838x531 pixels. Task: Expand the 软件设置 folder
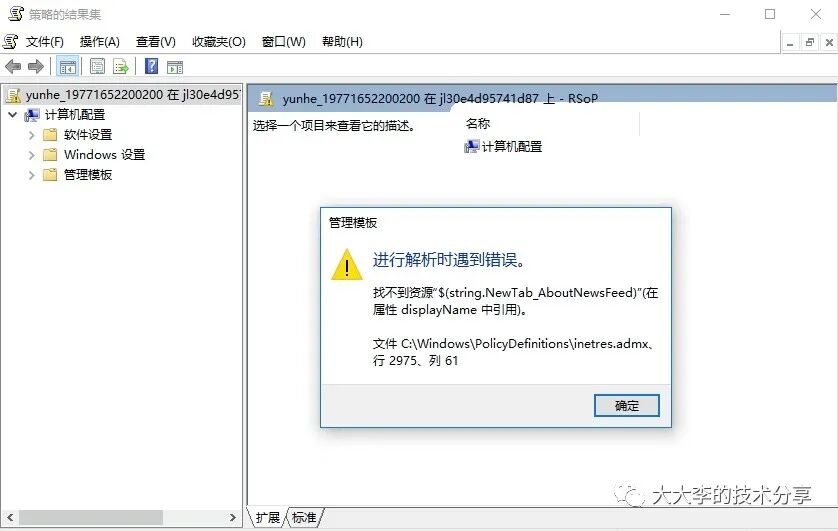coord(32,135)
